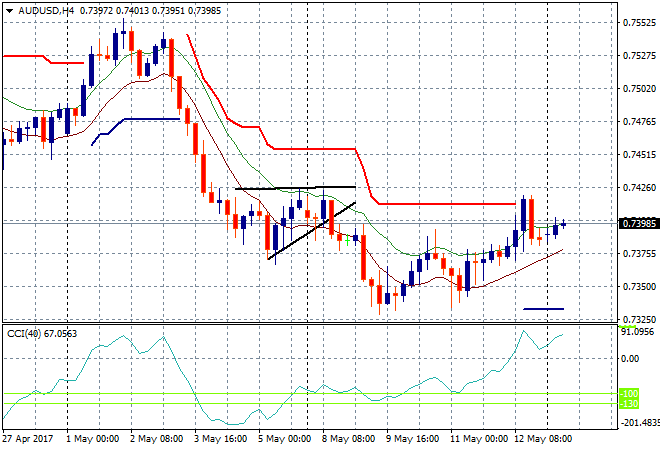Select the low price value 0.73951
Screen dimensions: 660x450
click(x=168, y=11)
